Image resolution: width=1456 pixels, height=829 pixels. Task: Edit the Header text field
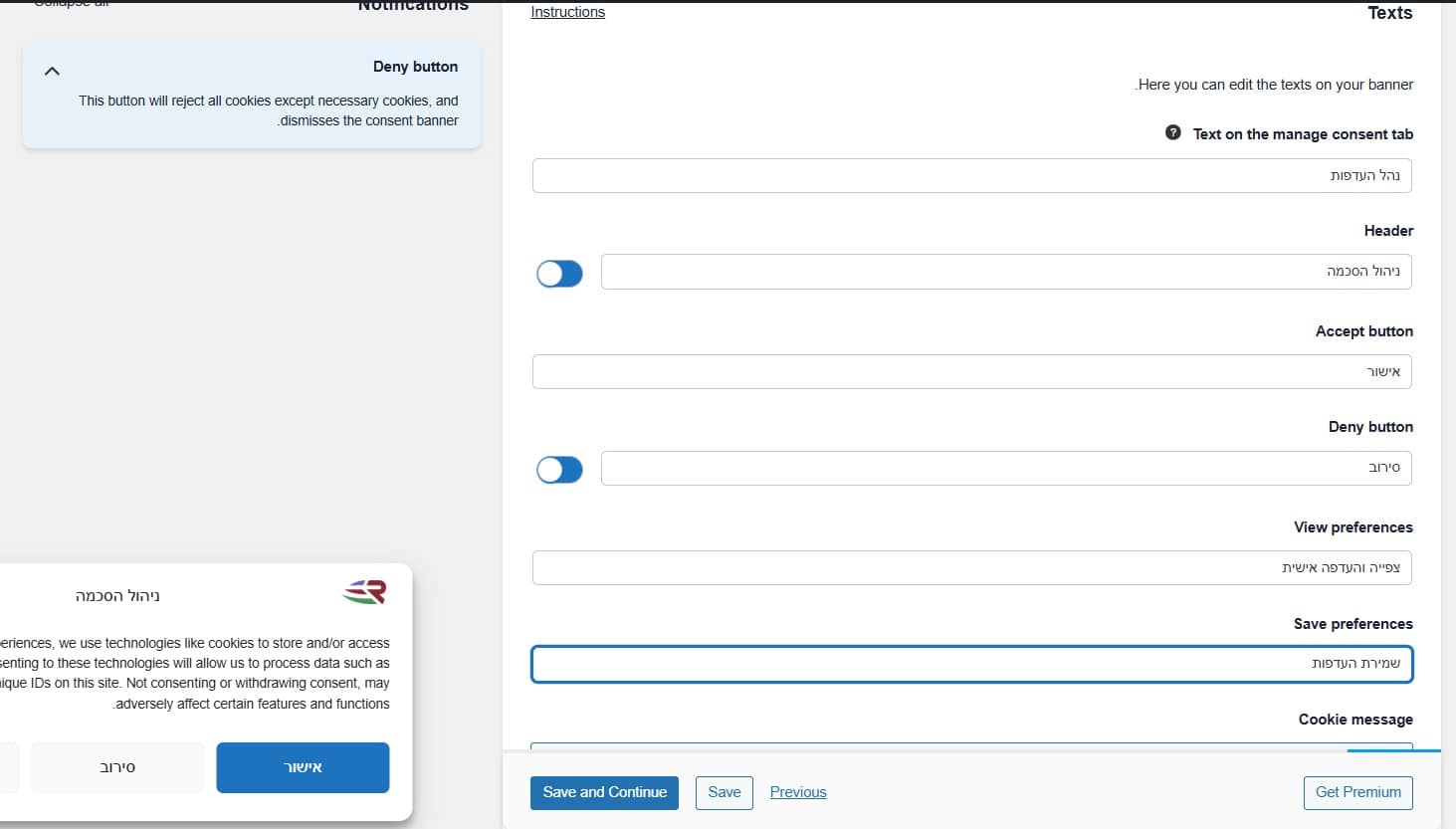1006,272
